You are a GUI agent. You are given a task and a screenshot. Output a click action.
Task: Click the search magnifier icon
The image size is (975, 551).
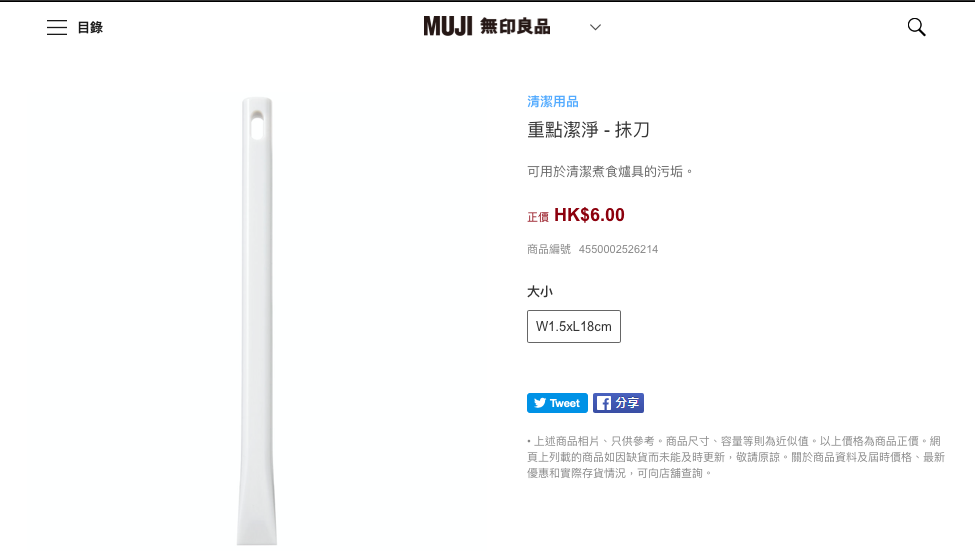click(916, 27)
